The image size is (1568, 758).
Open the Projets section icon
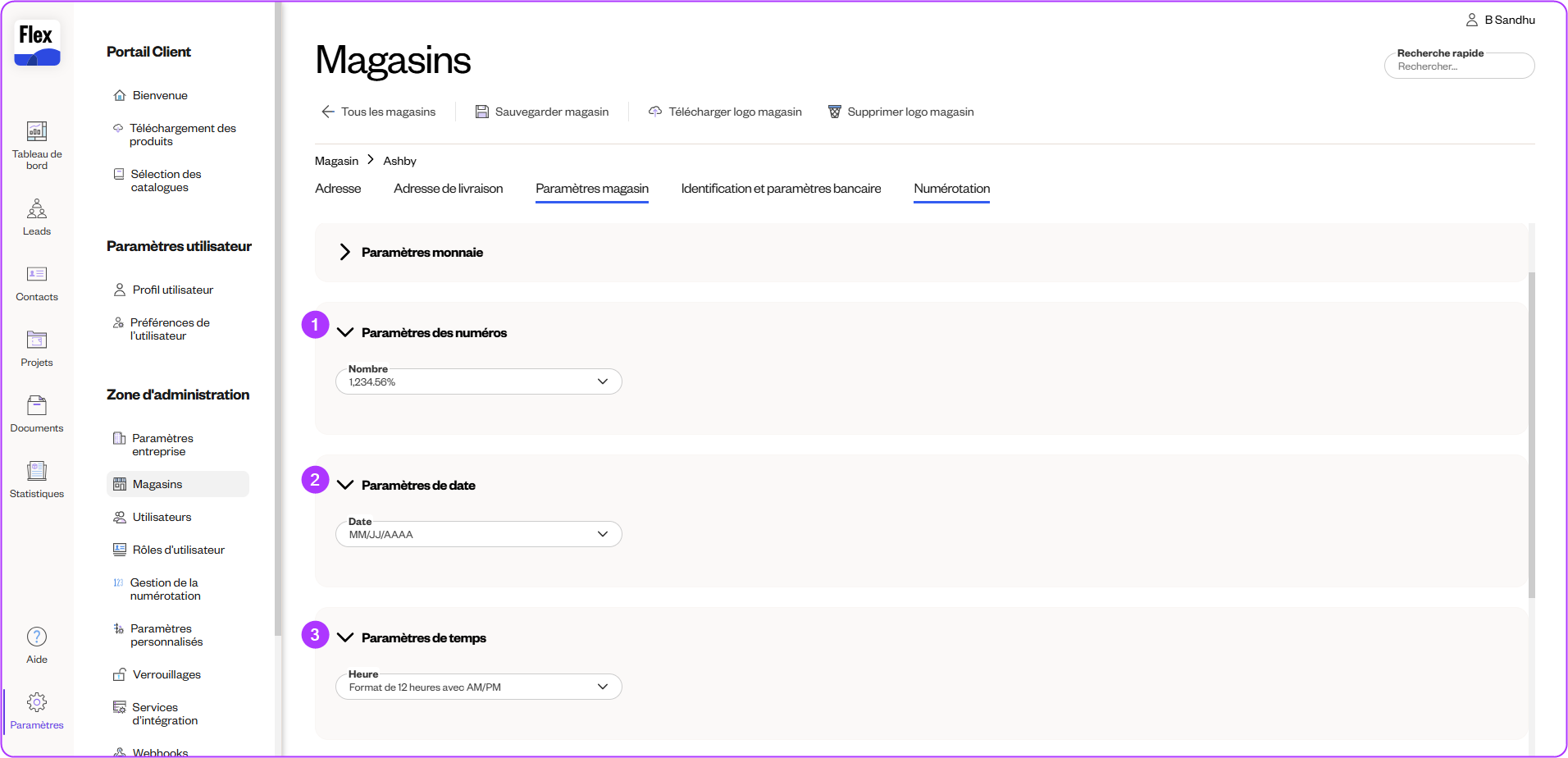(37, 340)
